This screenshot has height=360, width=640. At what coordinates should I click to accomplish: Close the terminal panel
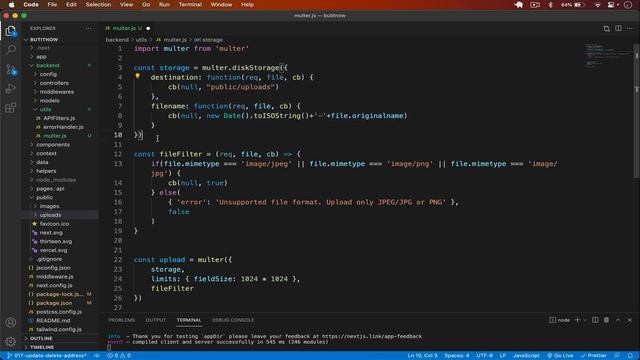pos(629,320)
